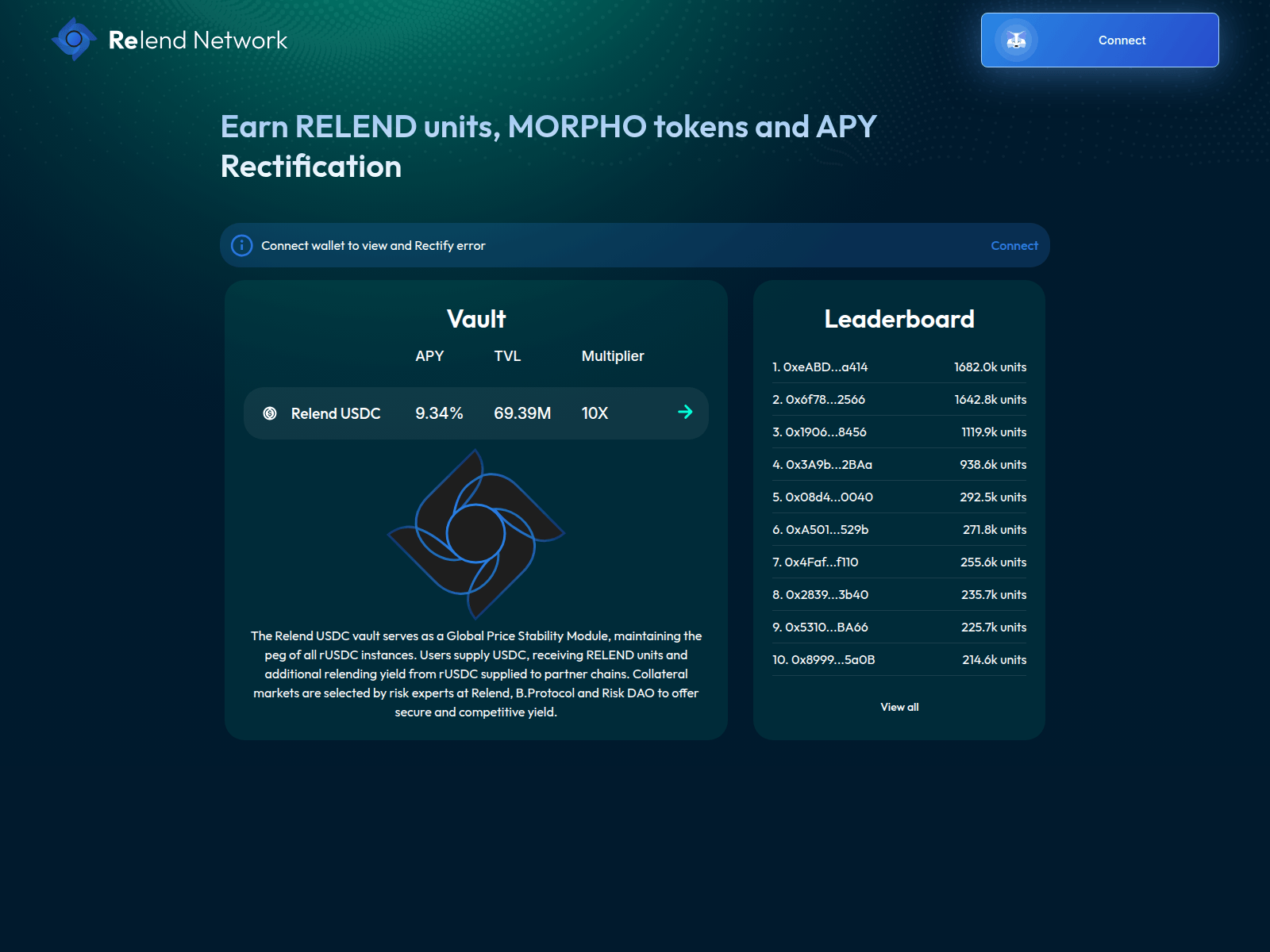This screenshot has width=1270, height=952.
Task: Click the top-right Connect button
Action: (1099, 40)
